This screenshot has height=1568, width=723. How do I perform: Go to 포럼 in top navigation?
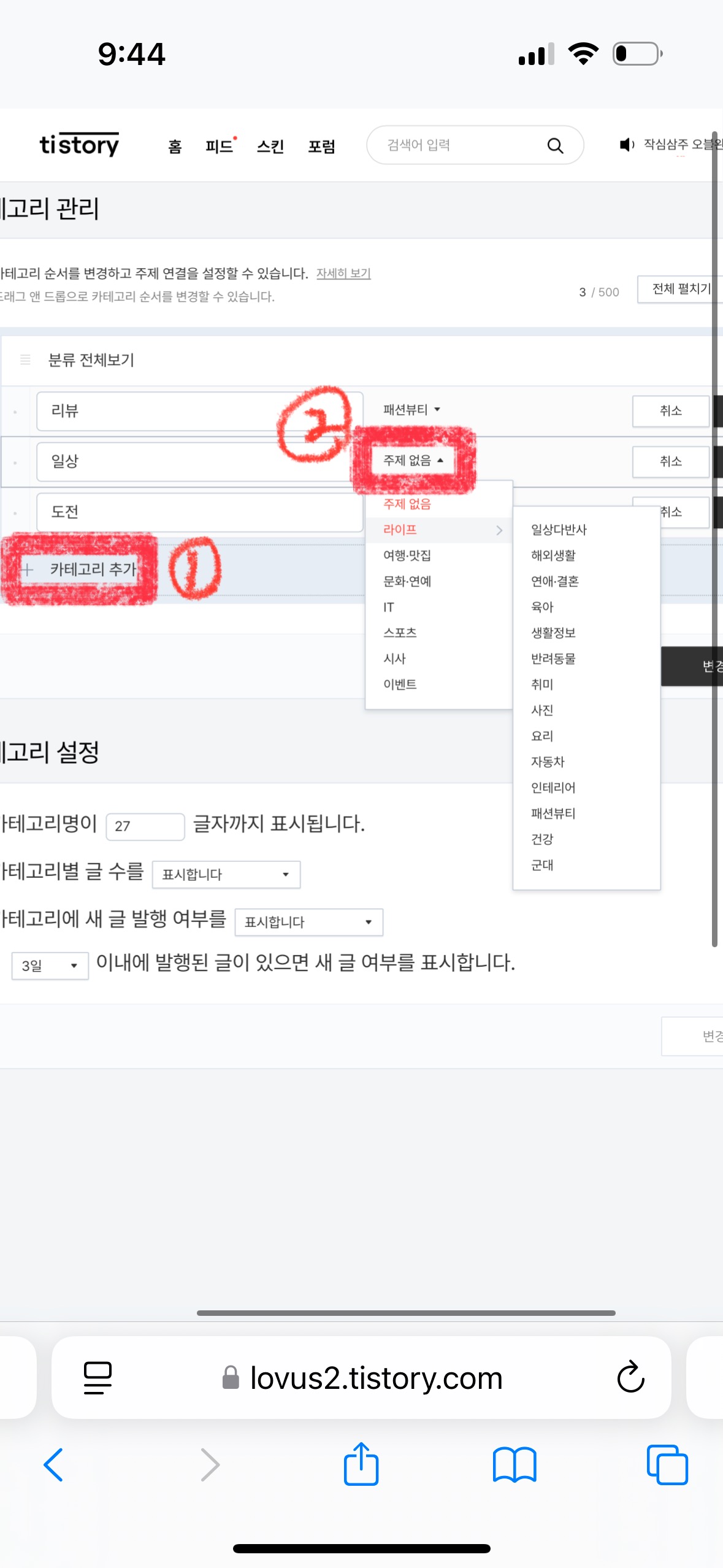[x=322, y=146]
